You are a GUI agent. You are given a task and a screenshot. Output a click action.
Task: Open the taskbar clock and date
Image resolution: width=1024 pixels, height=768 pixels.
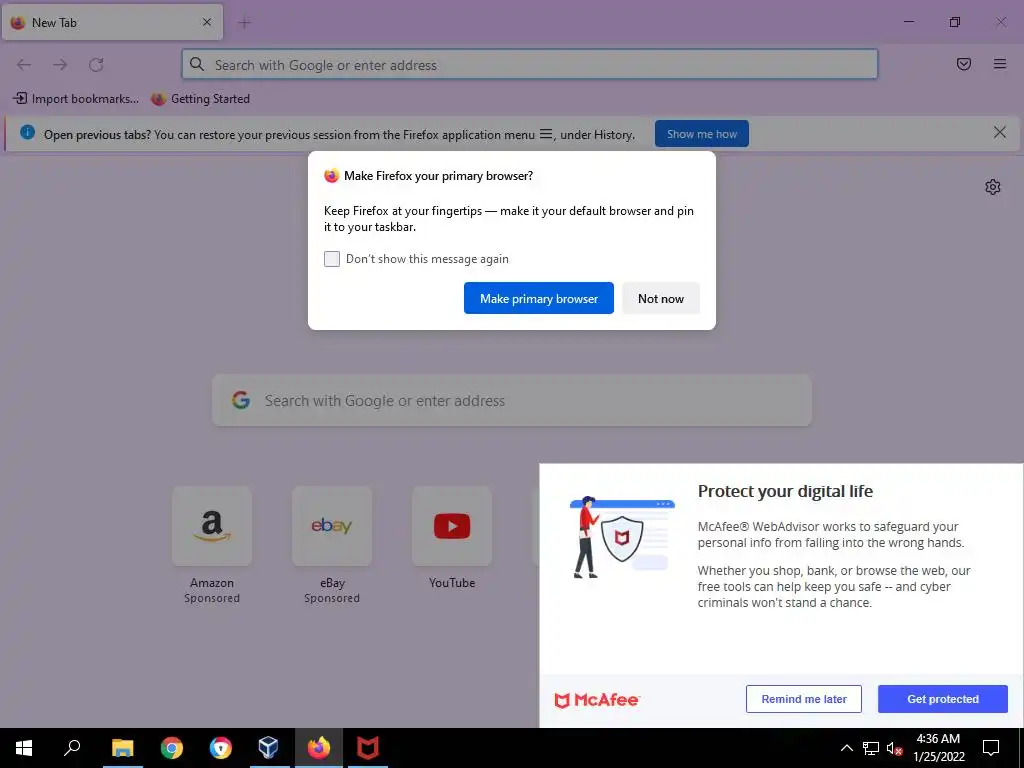coord(938,748)
